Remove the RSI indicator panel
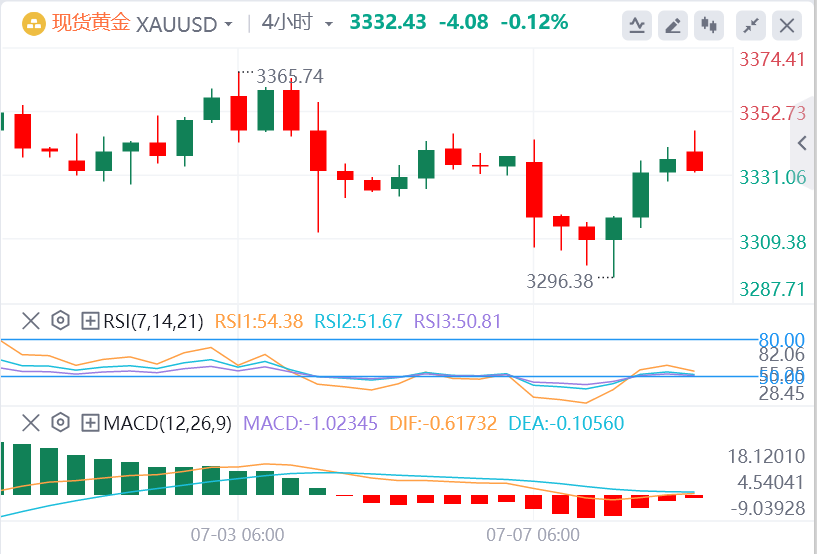Viewport: 817px width, 554px height. pos(30,321)
